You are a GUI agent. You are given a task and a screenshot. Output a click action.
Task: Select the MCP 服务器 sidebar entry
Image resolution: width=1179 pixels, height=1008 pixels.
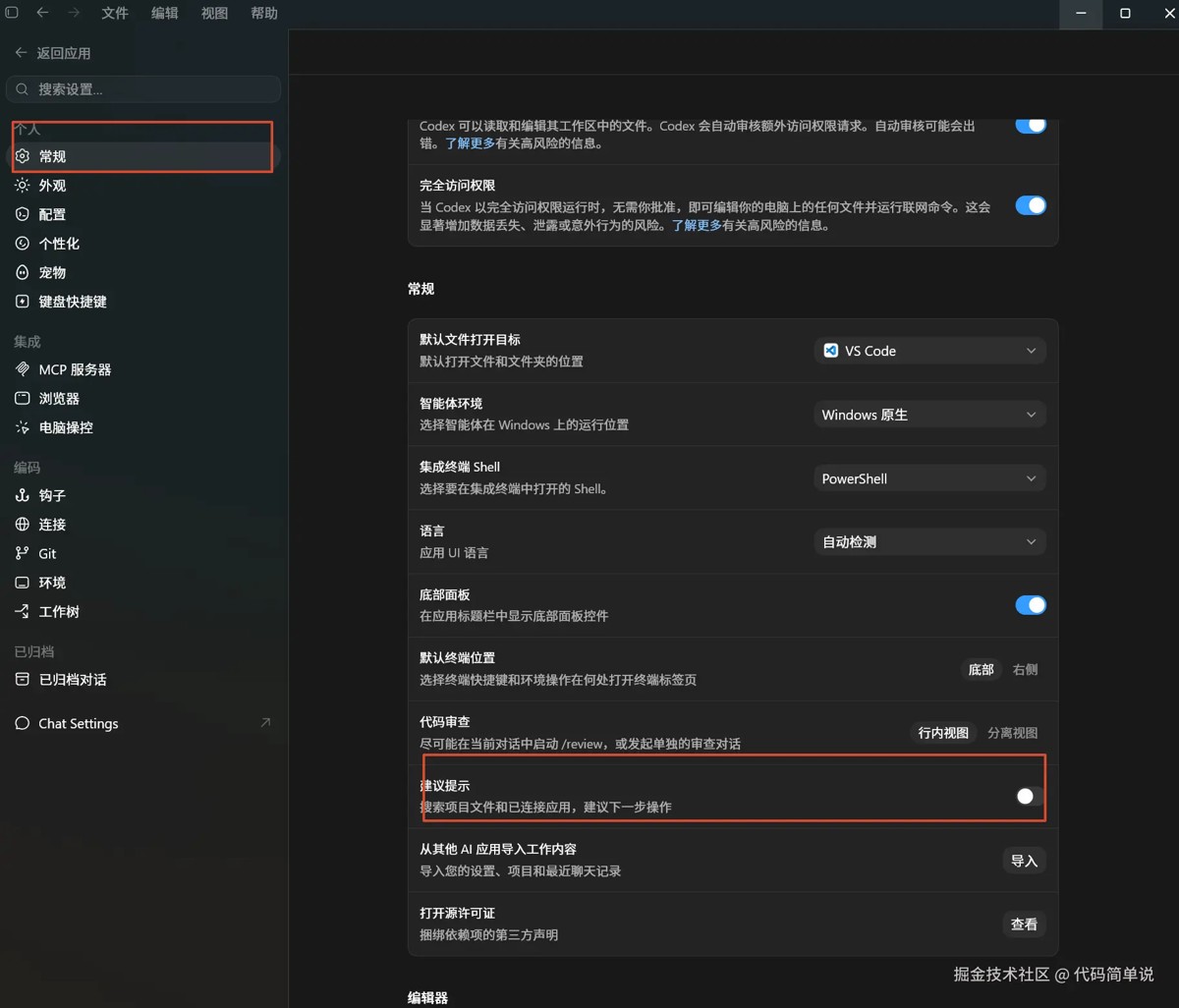tap(143, 369)
